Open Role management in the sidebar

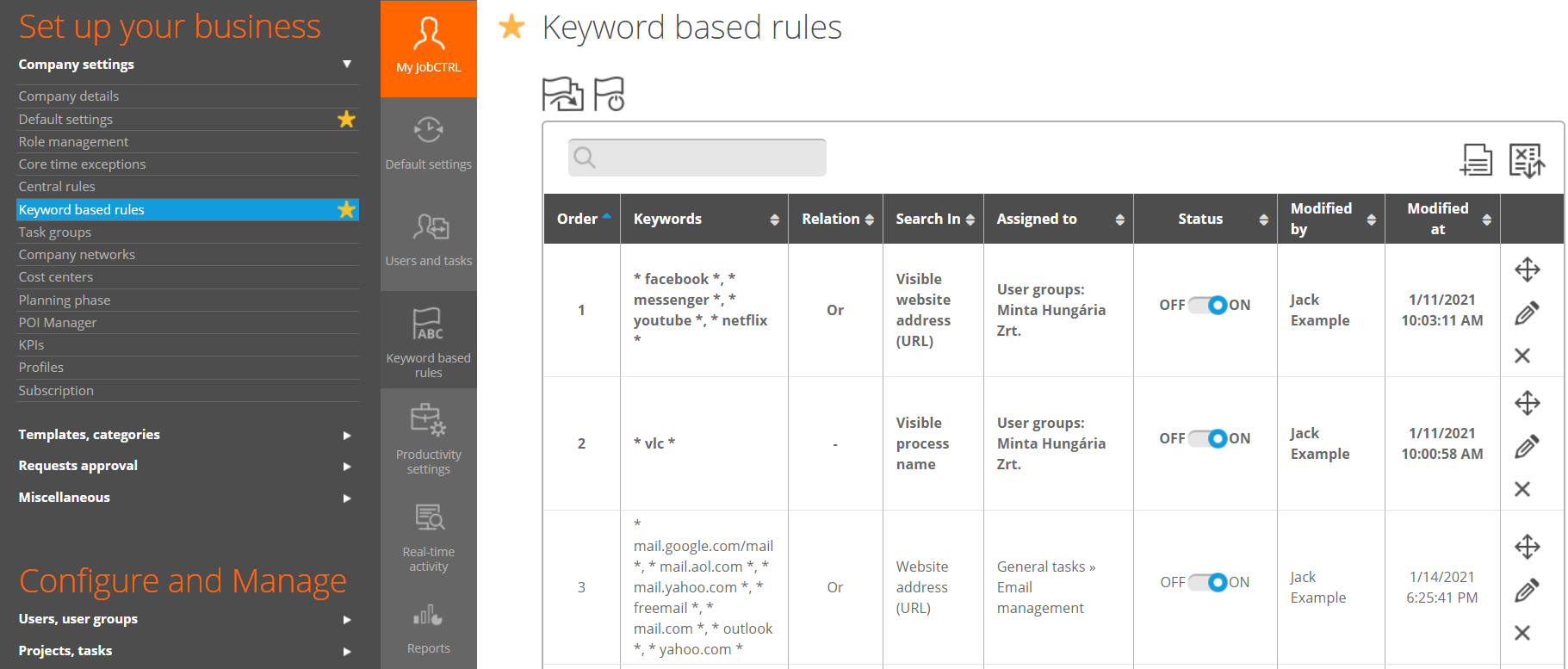pos(73,142)
